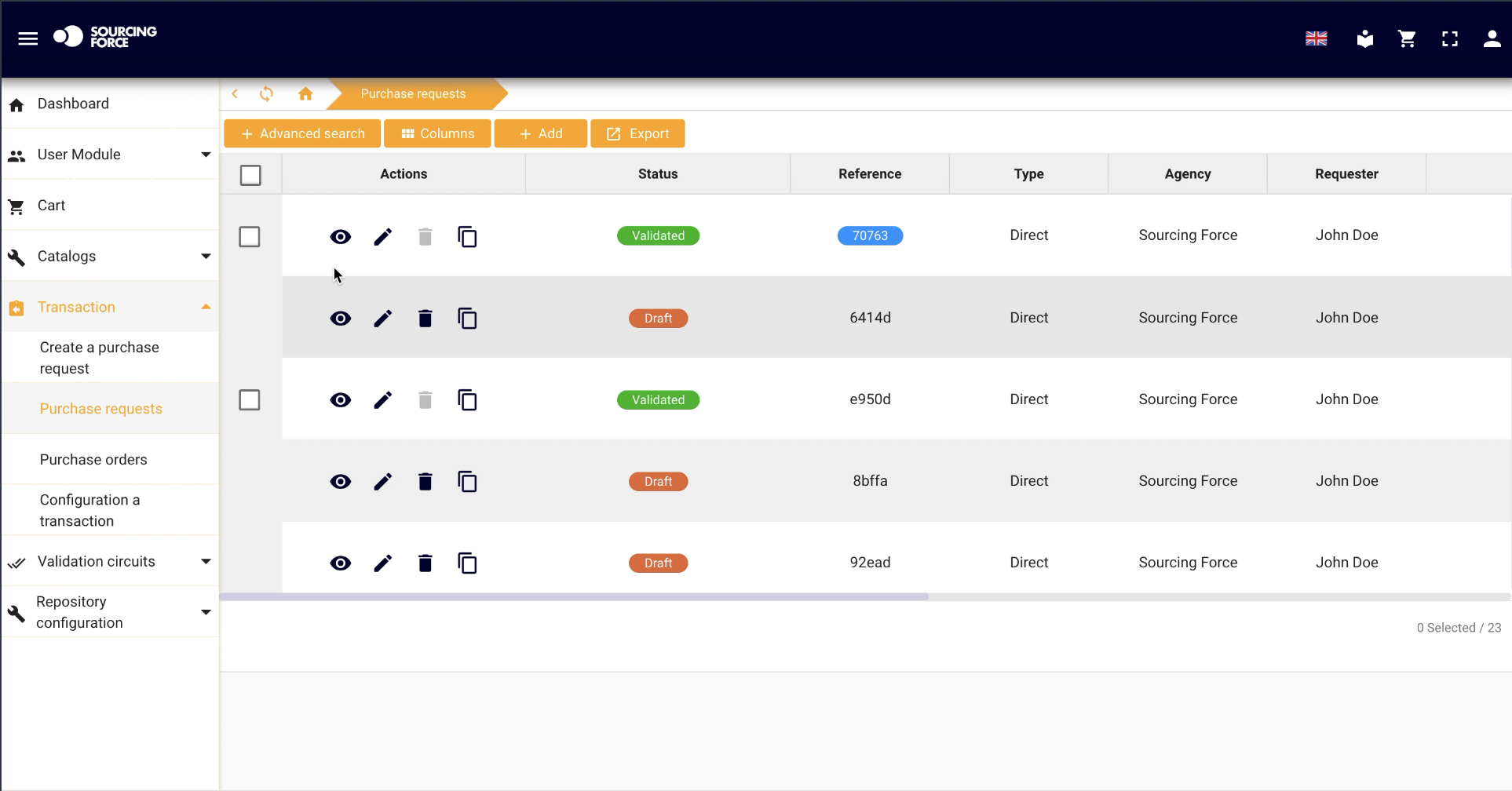Open the Purchase orders page

(x=93, y=459)
